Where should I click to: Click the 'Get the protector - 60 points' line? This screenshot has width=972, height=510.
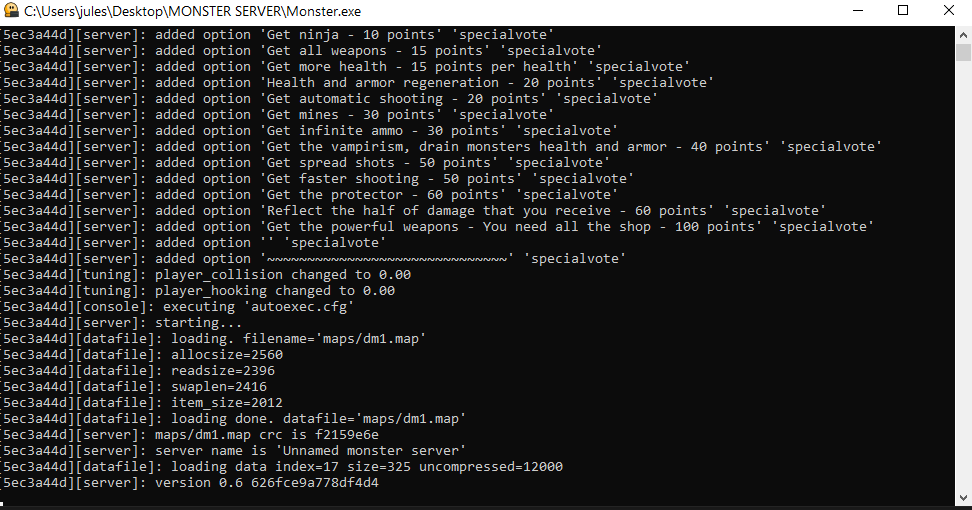click(x=310, y=195)
